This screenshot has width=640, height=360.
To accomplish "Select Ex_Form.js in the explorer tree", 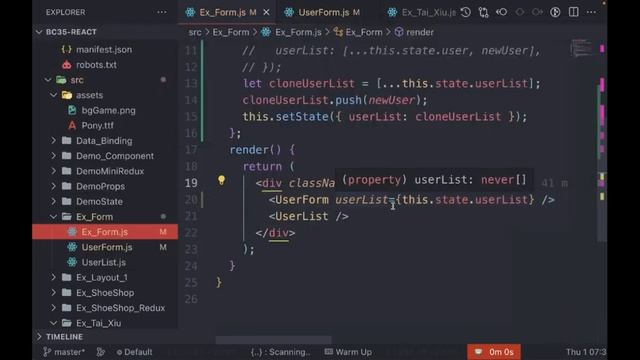I will coord(105,232).
